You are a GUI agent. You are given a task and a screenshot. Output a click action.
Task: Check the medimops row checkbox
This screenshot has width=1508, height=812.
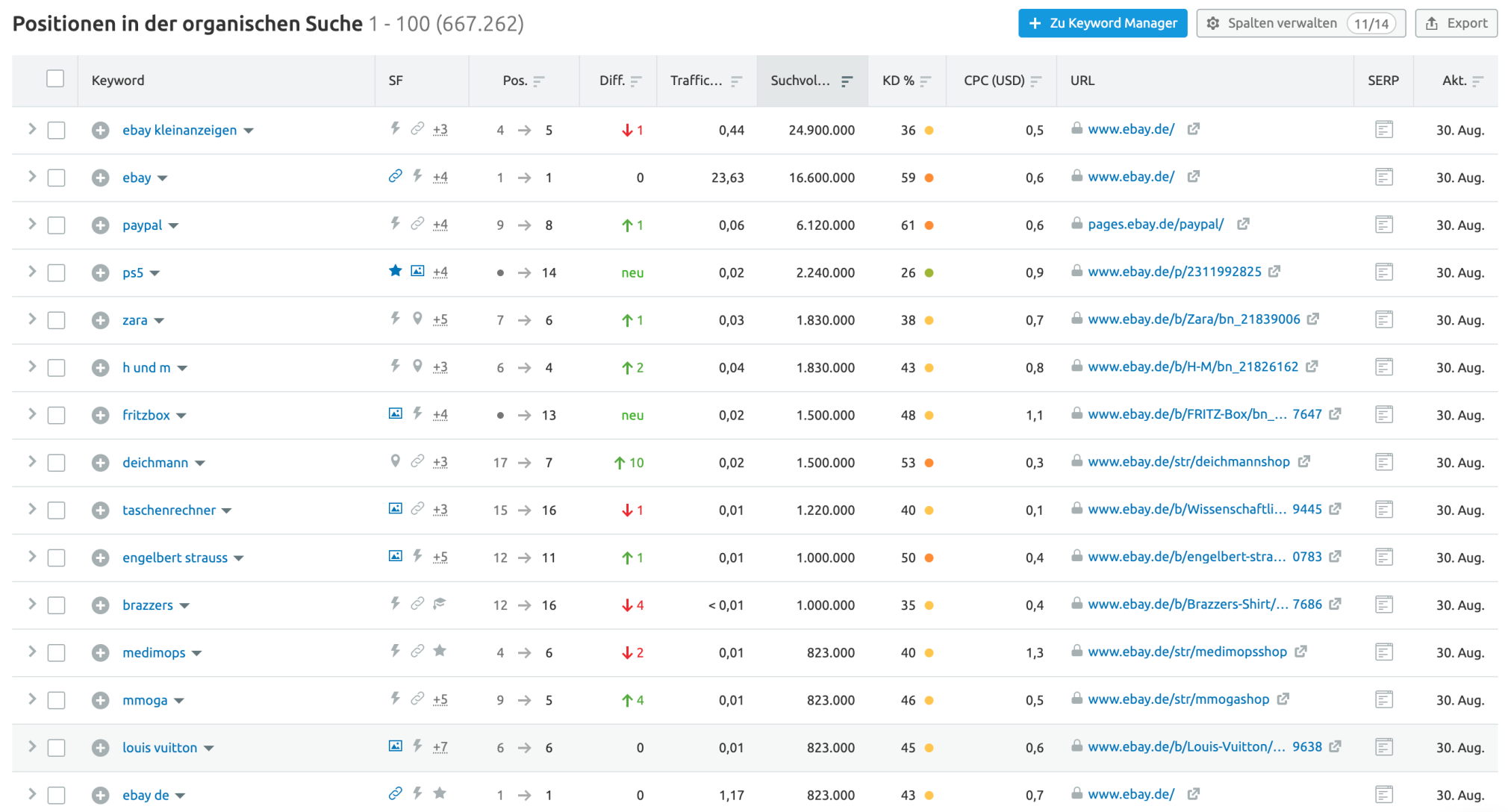[x=56, y=653]
